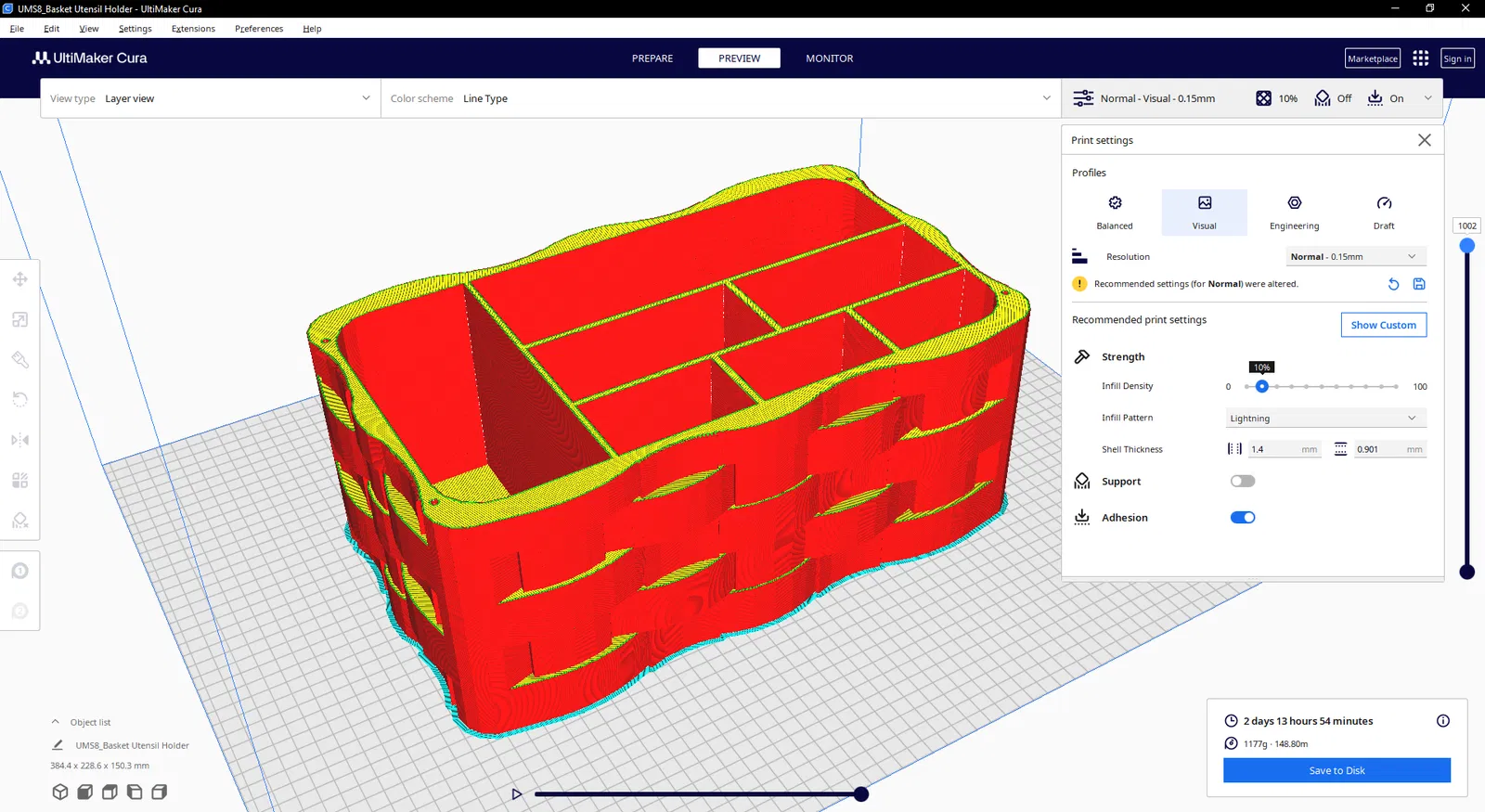Switch to the PREVIEW stage

coord(740,58)
